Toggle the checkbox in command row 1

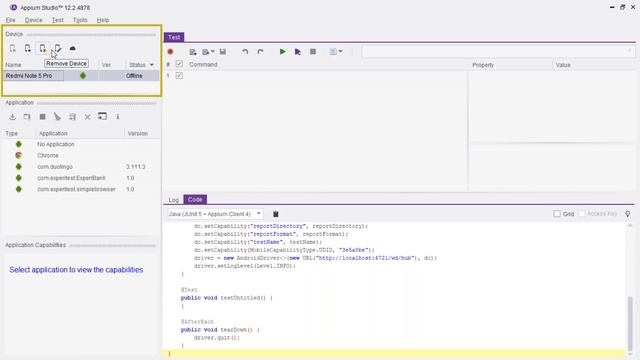[x=179, y=76]
